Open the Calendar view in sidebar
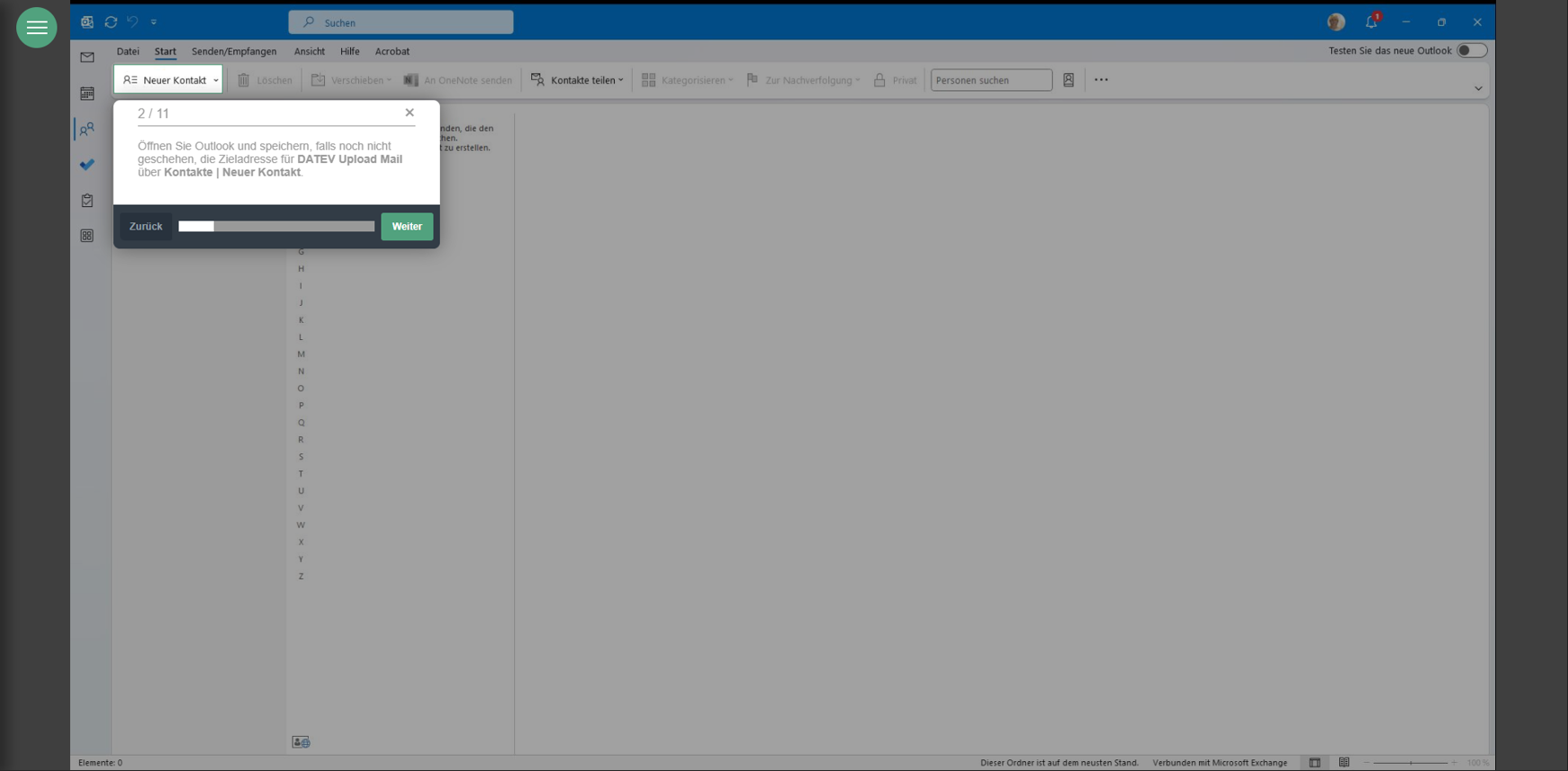Image resolution: width=1568 pixels, height=771 pixels. click(87, 94)
